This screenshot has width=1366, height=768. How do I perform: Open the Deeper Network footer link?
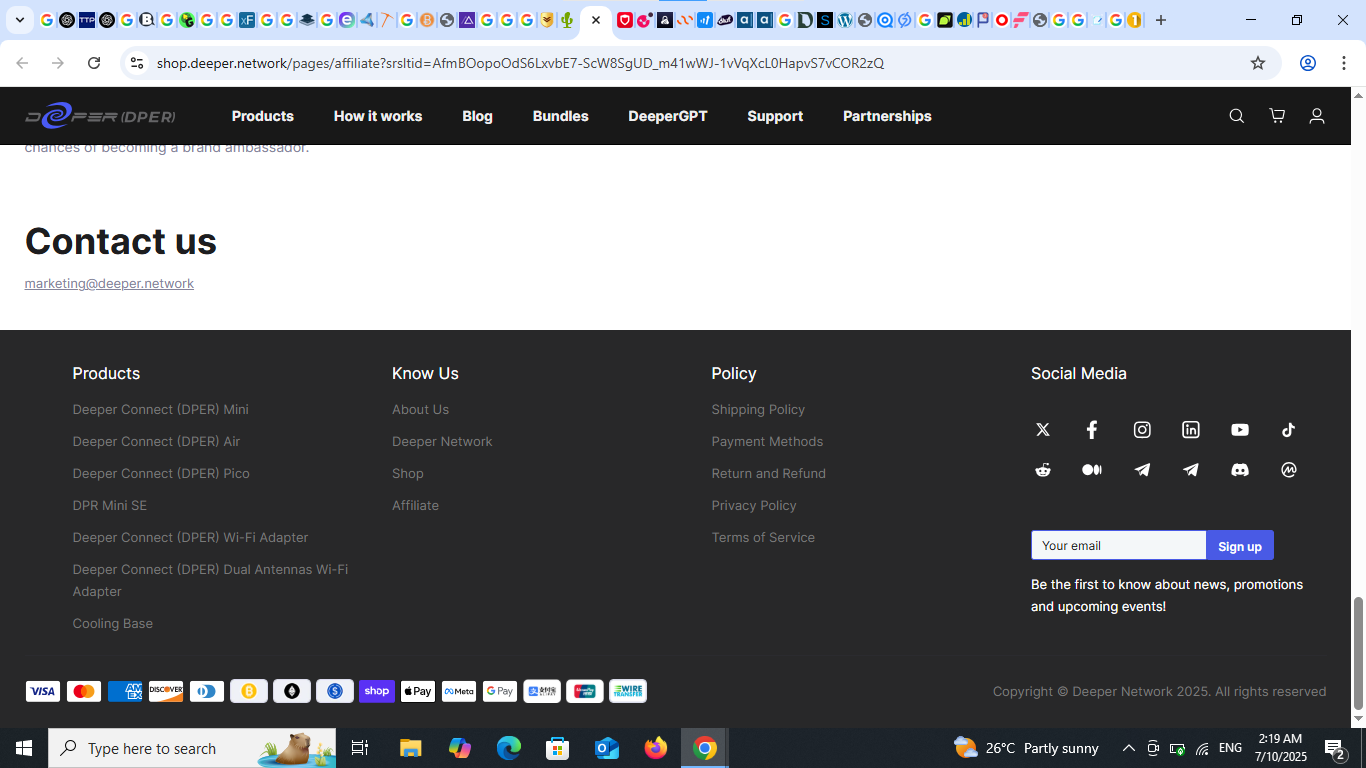442,441
